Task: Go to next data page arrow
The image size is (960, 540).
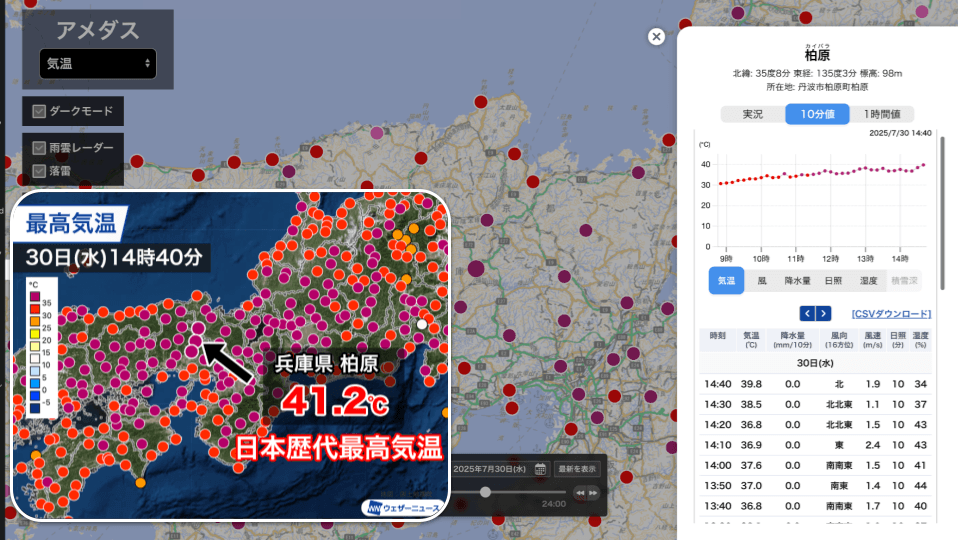Action: coord(823,313)
